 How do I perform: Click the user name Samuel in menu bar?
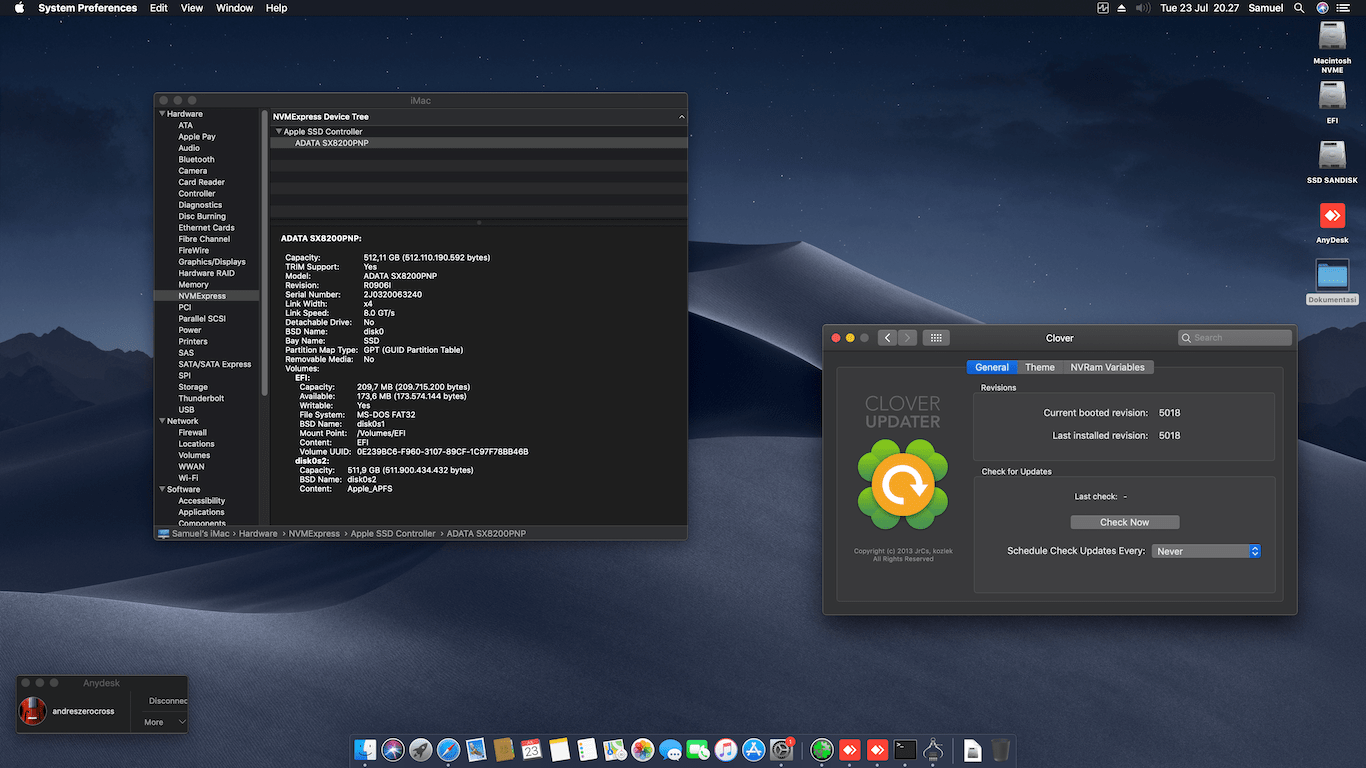point(1266,8)
